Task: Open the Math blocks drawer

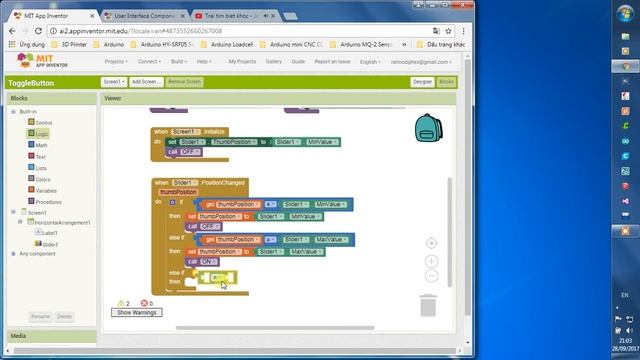Action: click(x=38, y=145)
